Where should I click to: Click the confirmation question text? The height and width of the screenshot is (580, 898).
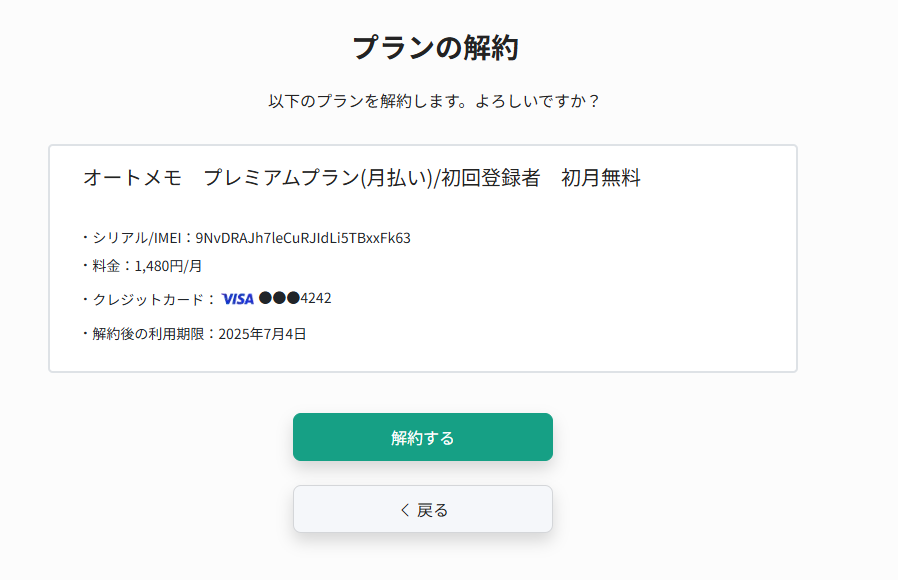[x=434, y=101]
